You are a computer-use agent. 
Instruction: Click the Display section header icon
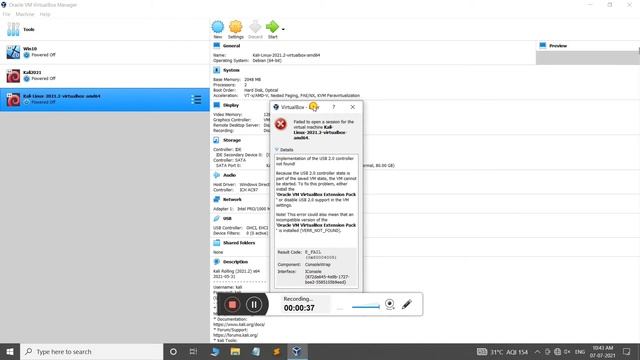216,105
